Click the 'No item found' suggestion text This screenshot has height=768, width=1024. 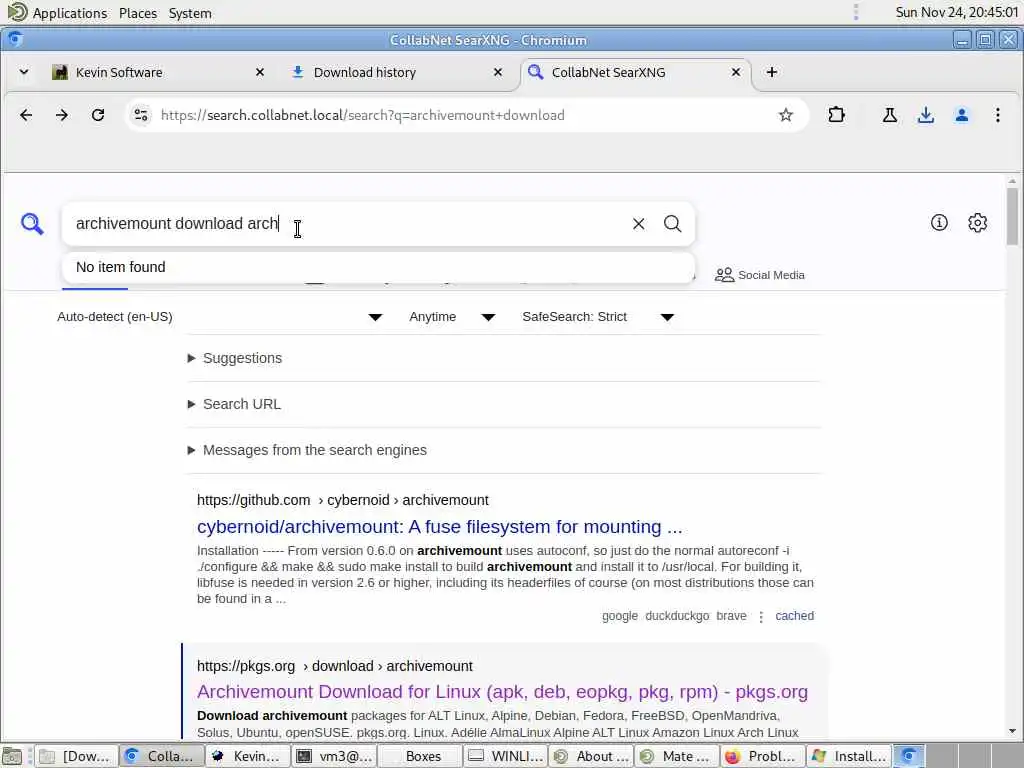tap(121, 267)
